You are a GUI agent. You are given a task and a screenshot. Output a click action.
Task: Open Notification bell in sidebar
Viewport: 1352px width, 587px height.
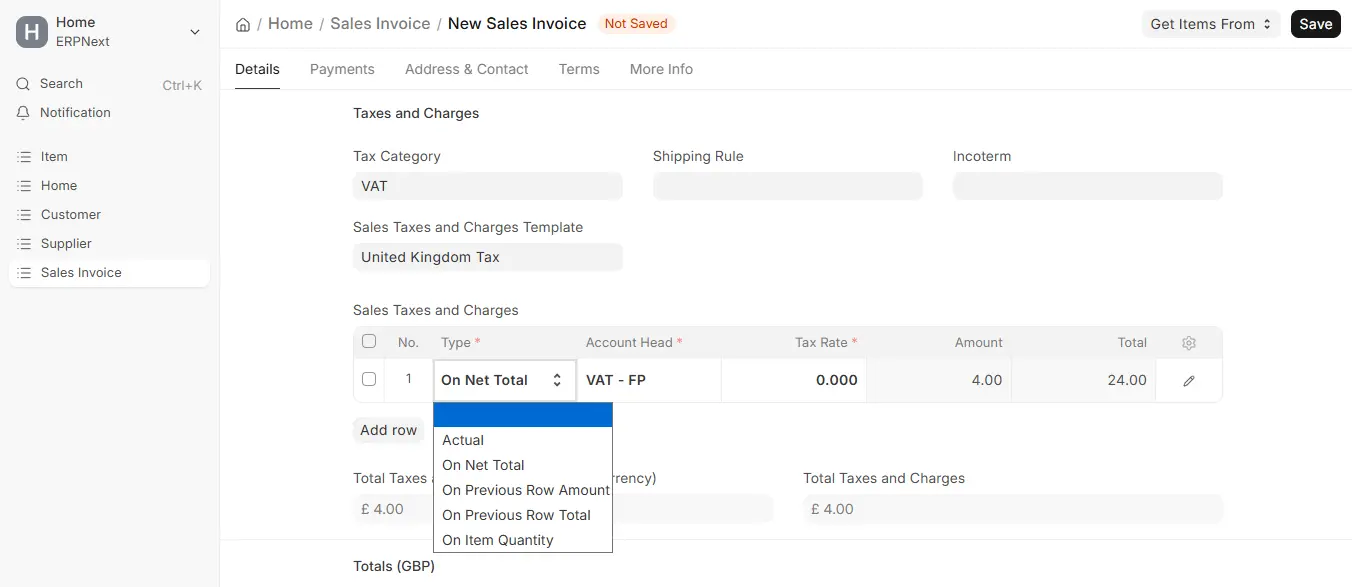[x=24, y=113]
